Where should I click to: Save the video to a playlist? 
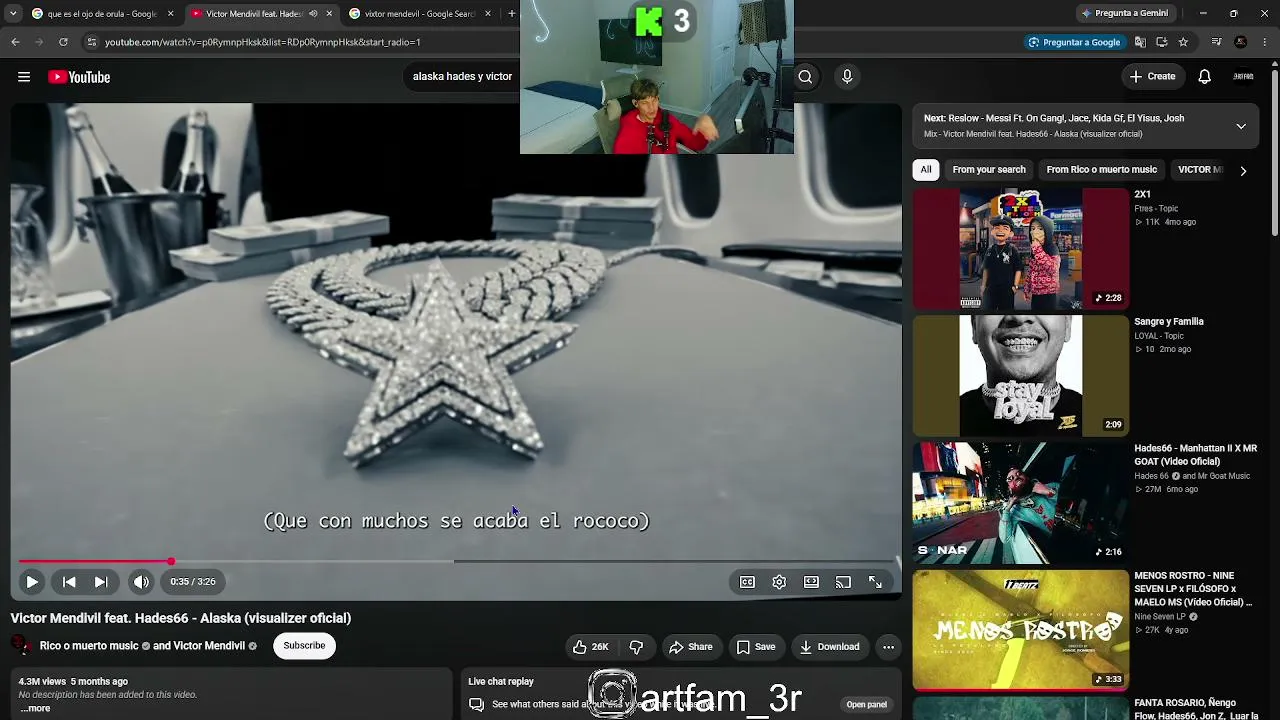[x=756, y=647]
